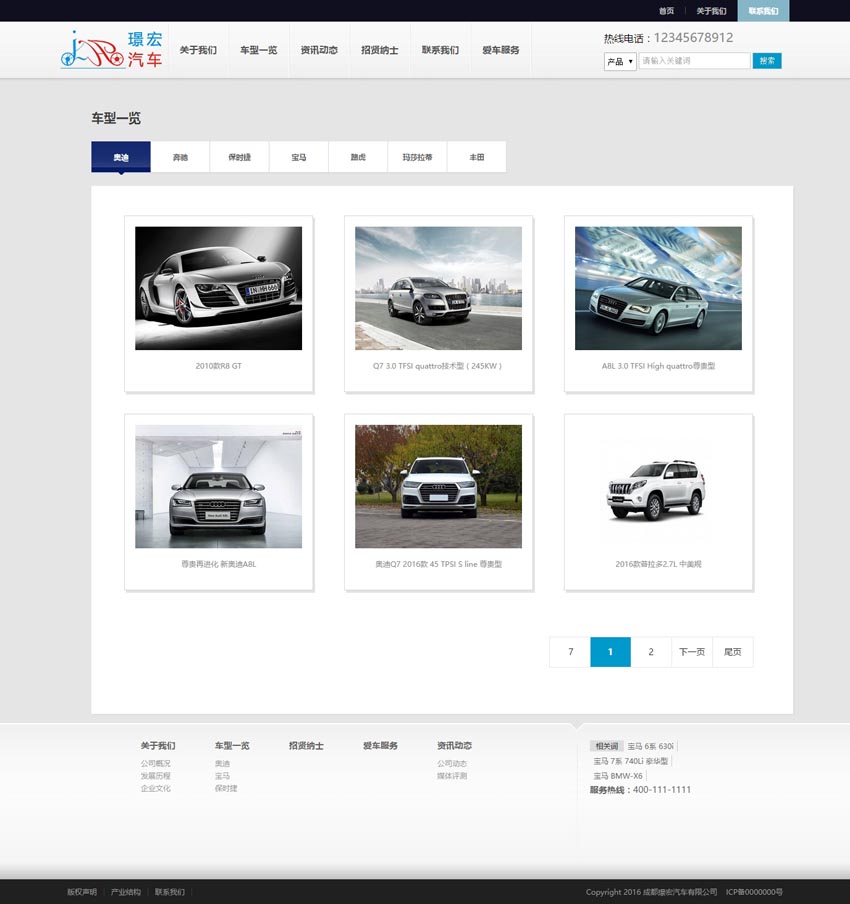Open the 企业文化 footer link

tap(156, 788)
